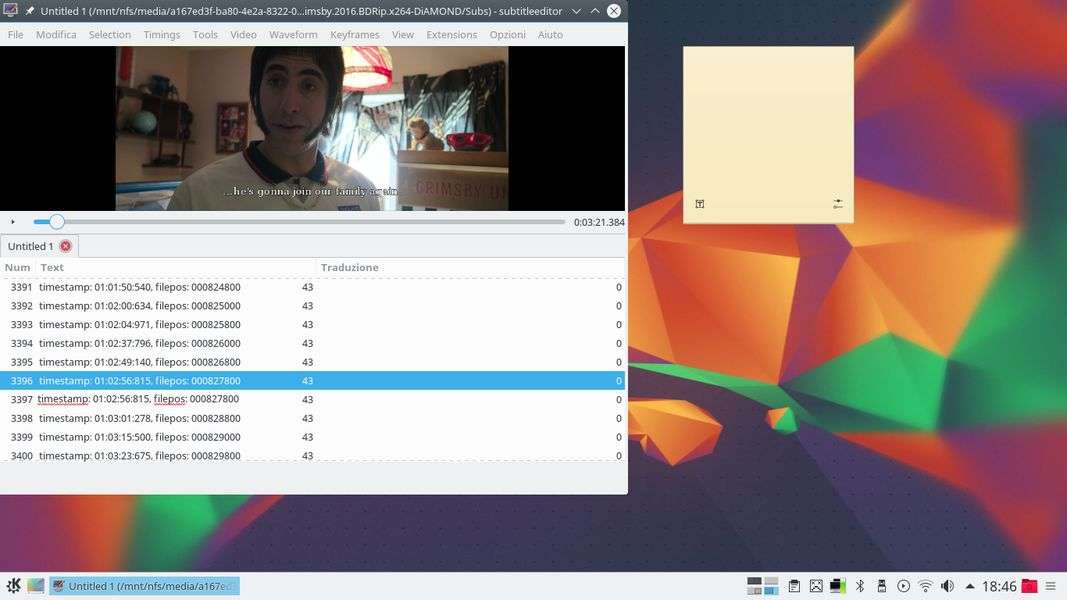Open the volume speaker tray icon
Image resolution: width=1067 pixels, height=600 pixels.
point(947,586)
